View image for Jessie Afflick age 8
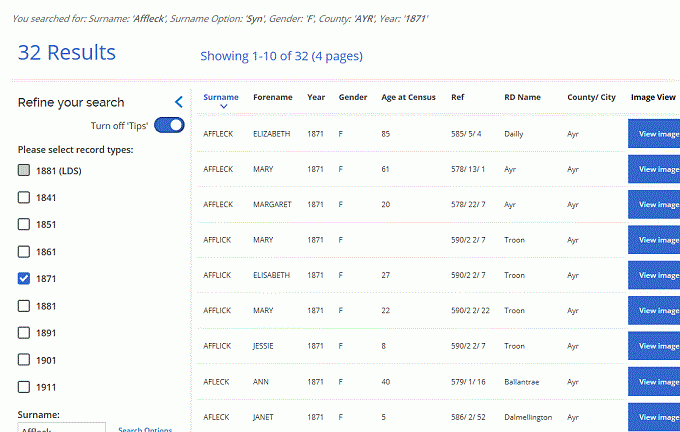This screenshot has height=432, width=680. coord(654,346)
